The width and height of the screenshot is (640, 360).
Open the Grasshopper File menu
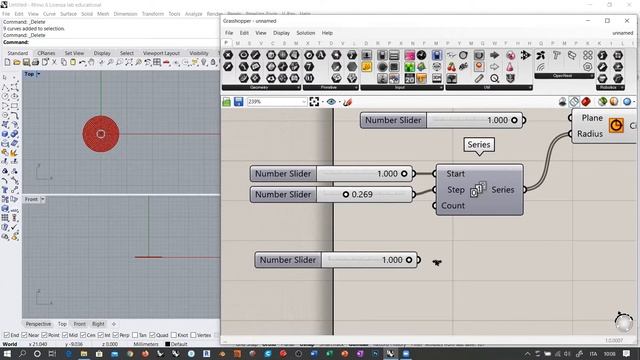click(x=229, y=33)
